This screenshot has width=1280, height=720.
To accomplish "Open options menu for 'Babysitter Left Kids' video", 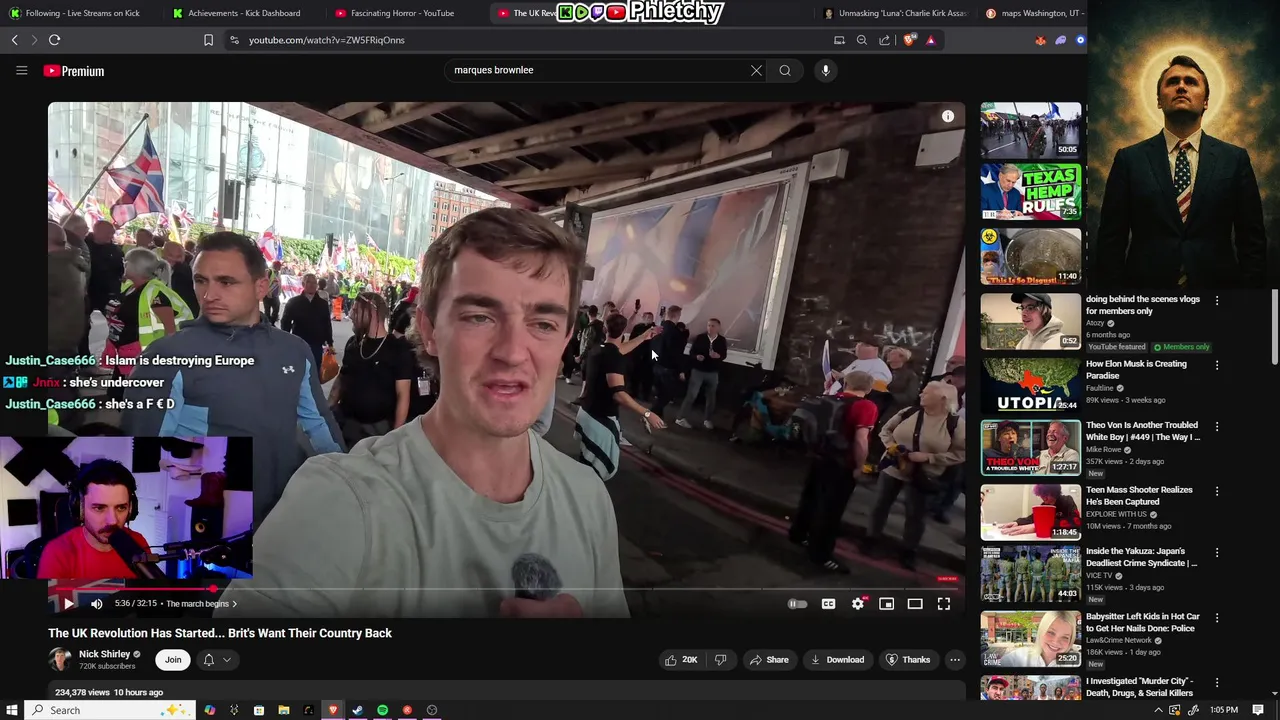I will [x=1217, y=618].
